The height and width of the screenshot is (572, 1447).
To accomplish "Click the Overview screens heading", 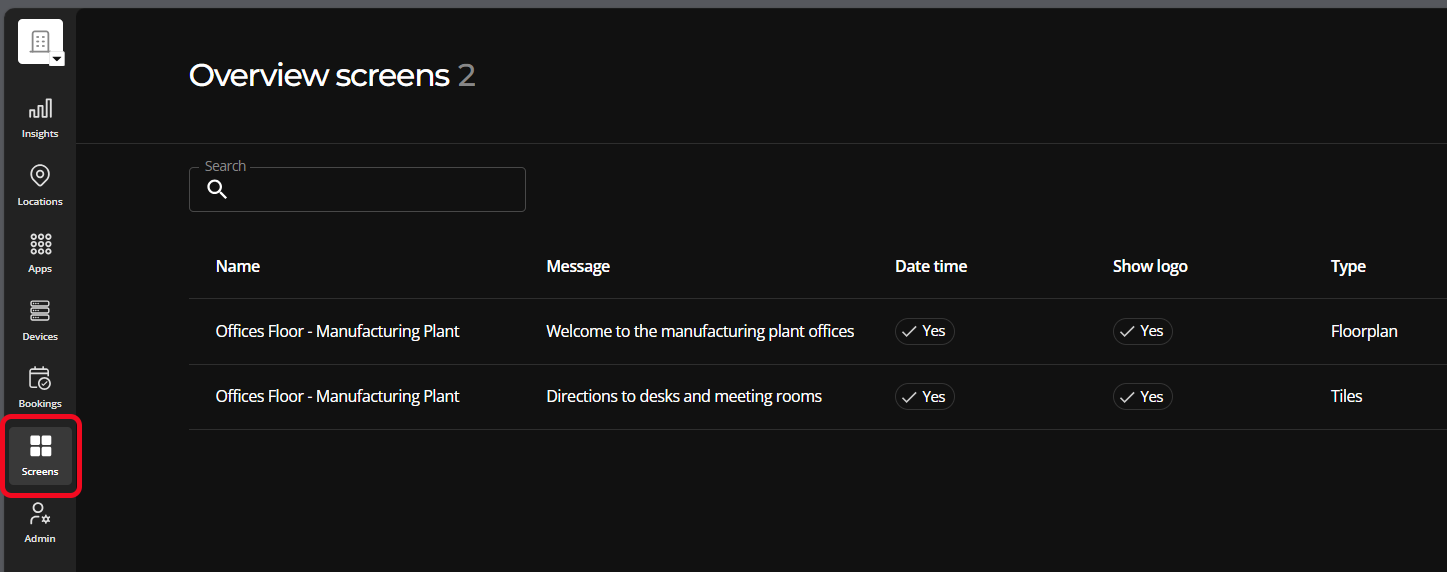I will (x=332, y=75).
